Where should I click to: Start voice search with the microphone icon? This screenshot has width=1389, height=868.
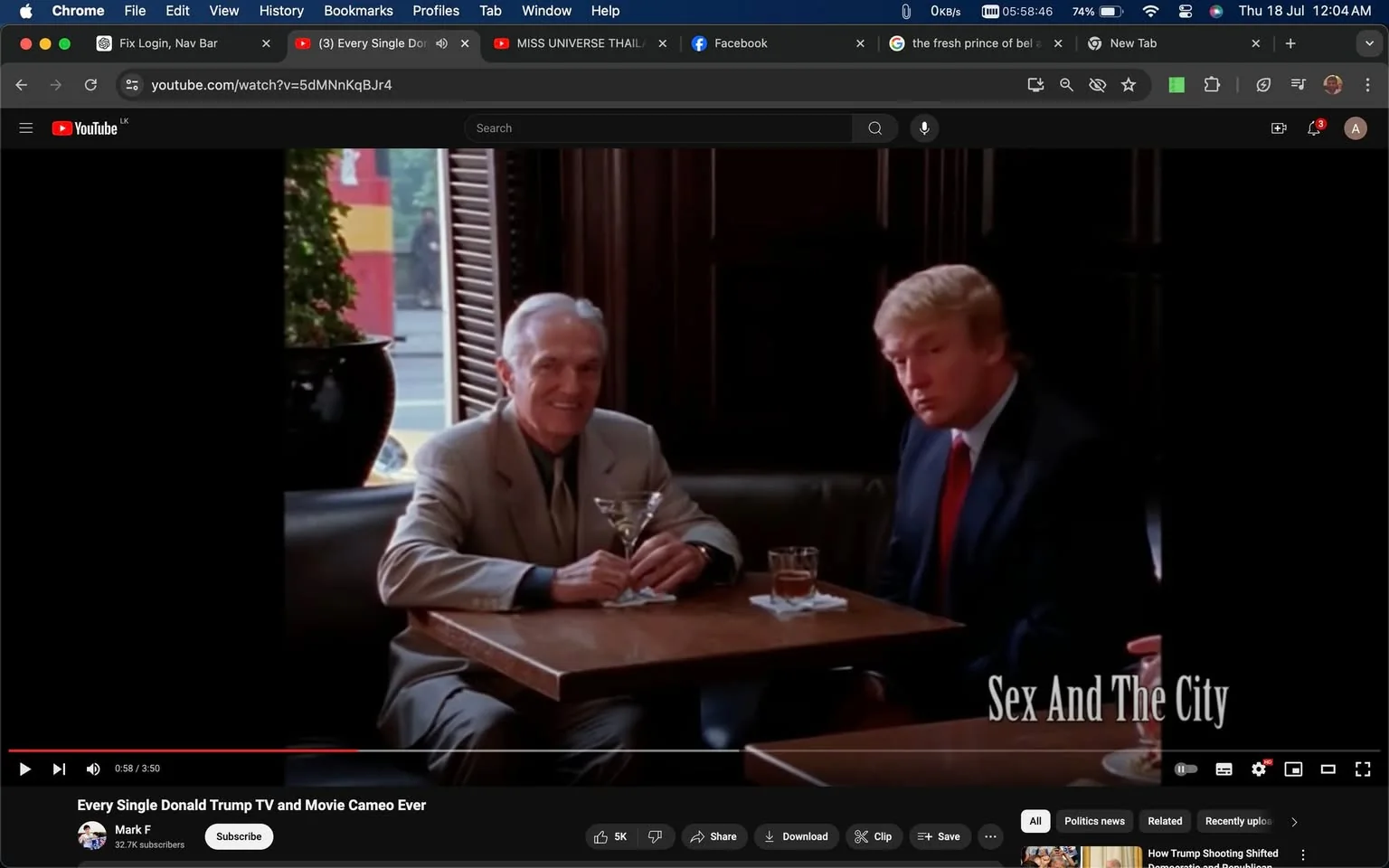point(924,128)
